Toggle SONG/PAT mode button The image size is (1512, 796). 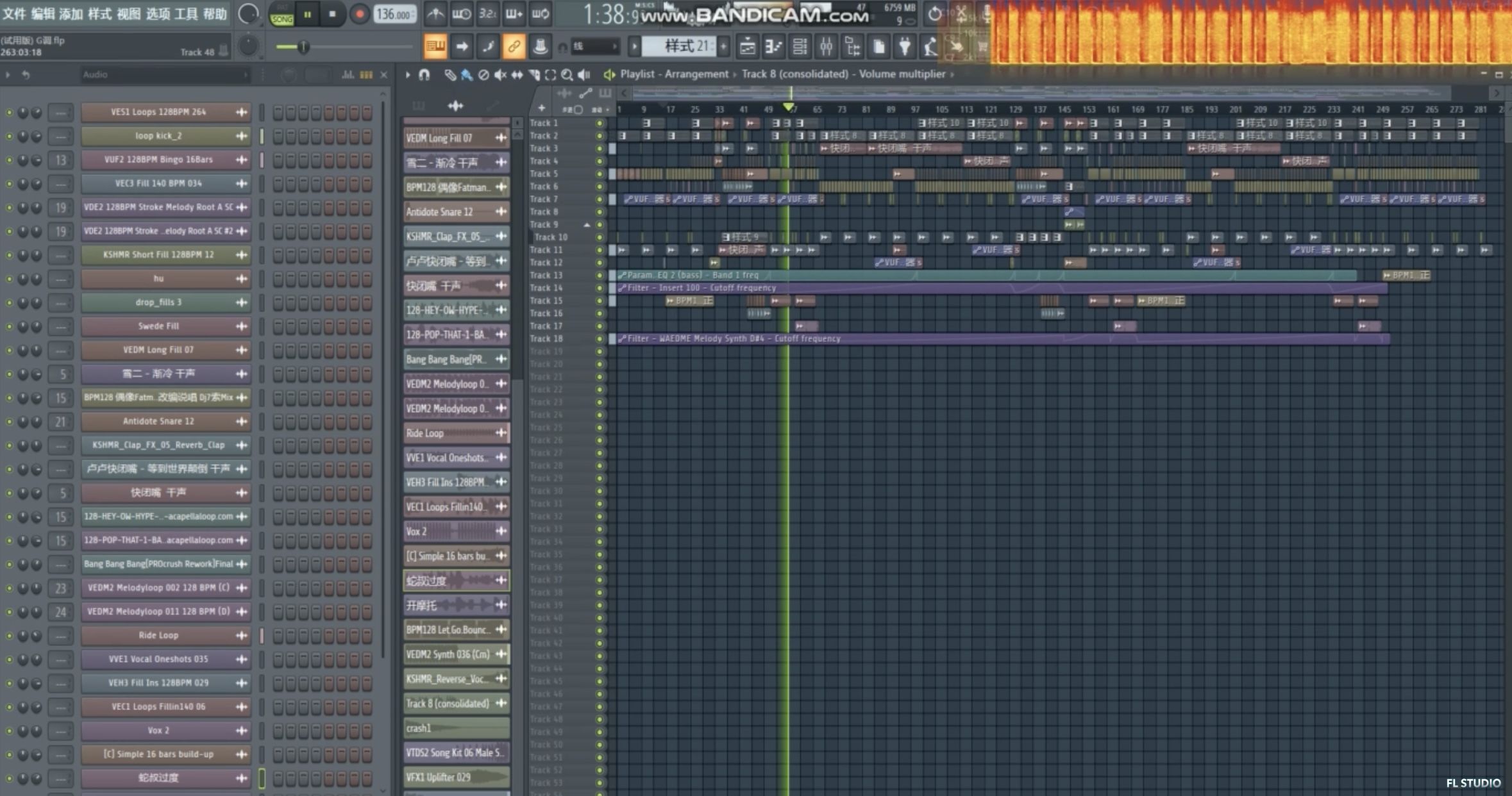[x=281, y=14]
